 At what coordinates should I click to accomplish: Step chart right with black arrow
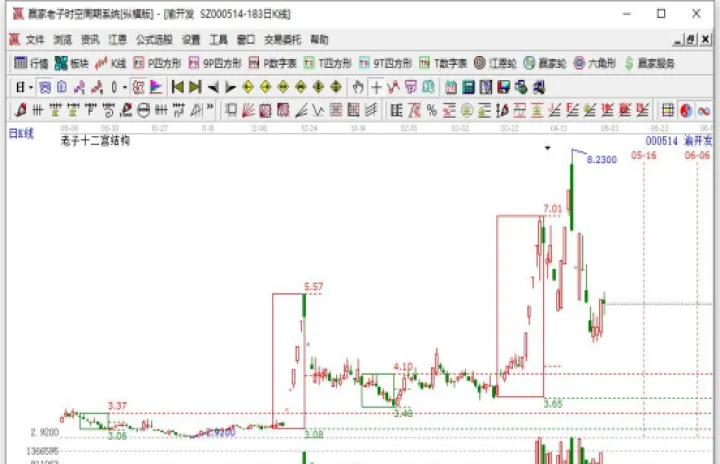coord(231,87)
